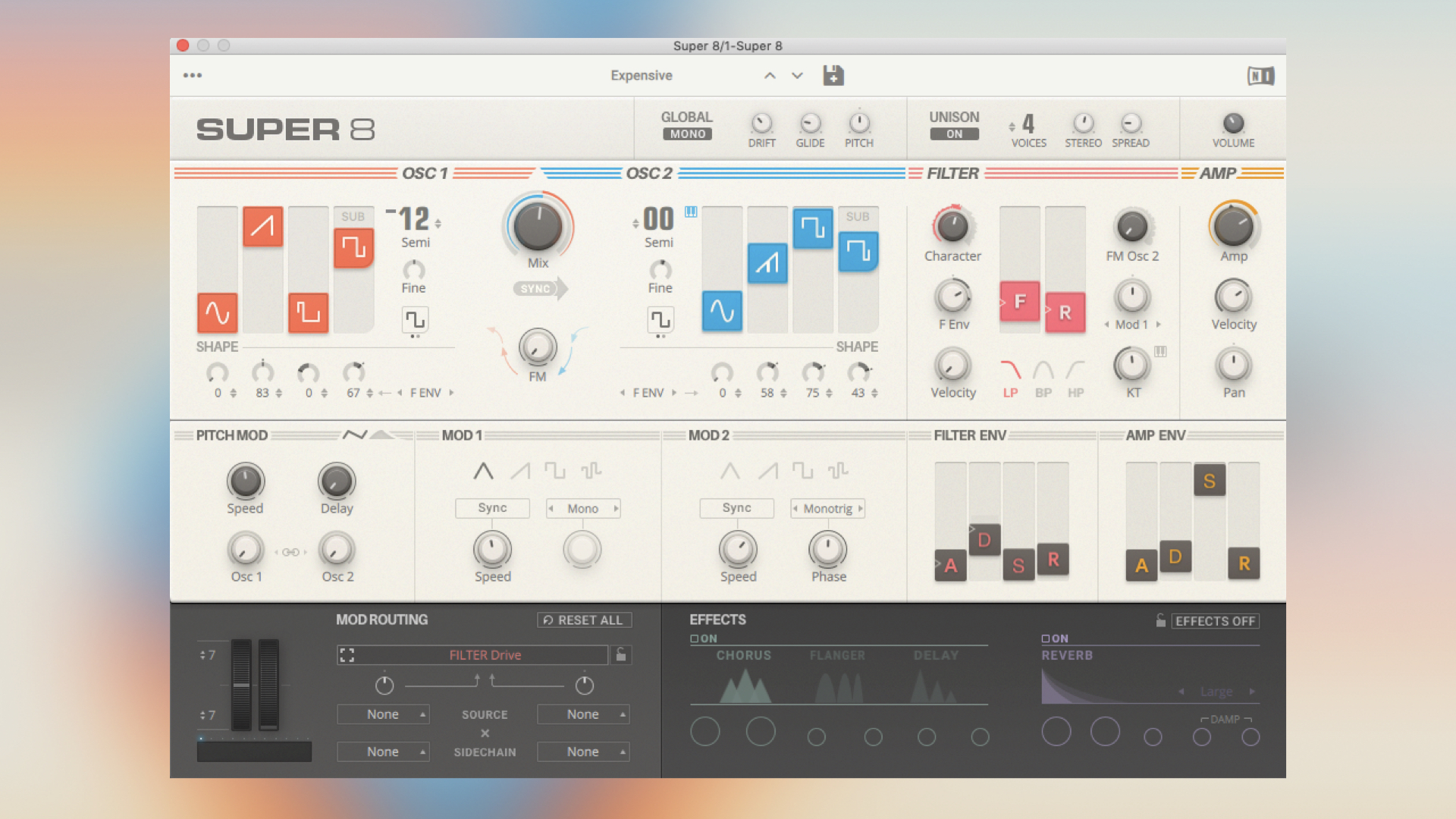Save the preset with the disk icon

[833, 75]
